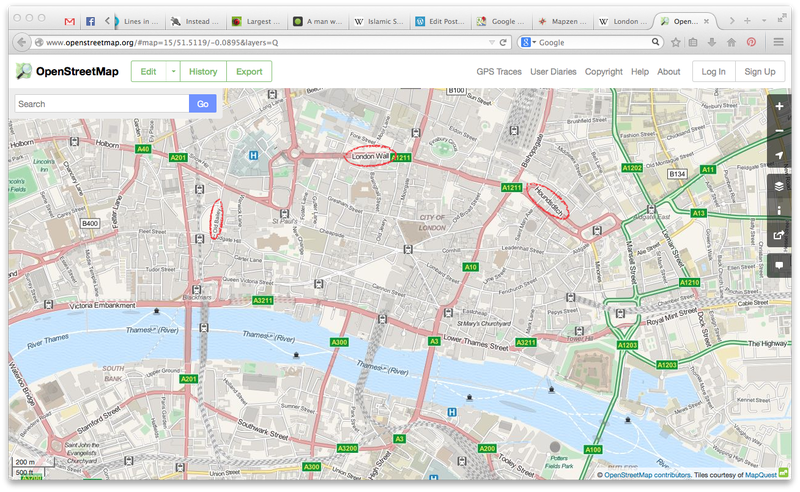Switch to the 'Google ...' maps tab
The width and height of the screenshot is (800, 492).
(x=503, y=21)
